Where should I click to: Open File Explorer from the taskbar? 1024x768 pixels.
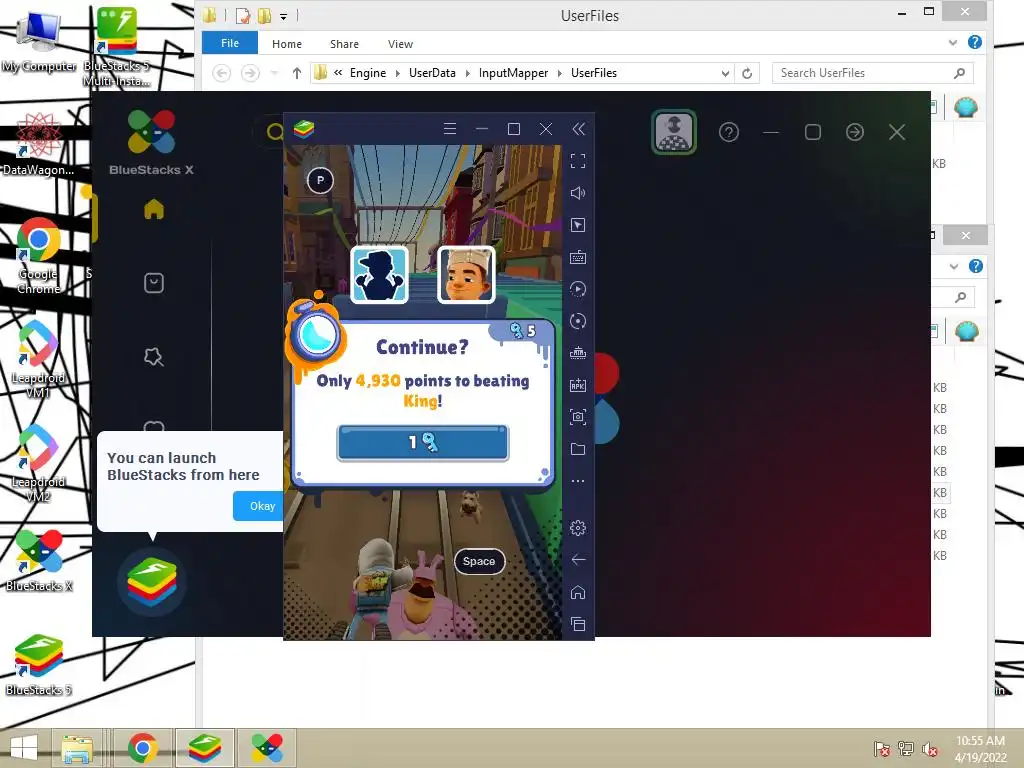click(x=77, y=748)
